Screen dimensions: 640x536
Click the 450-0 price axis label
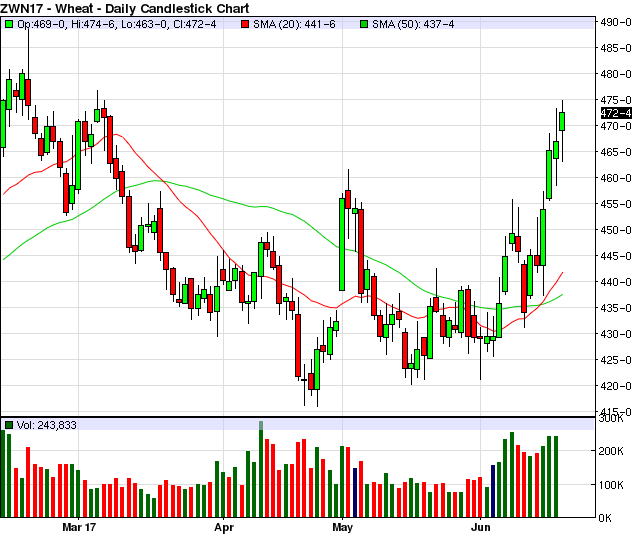(x=616, y=230)
